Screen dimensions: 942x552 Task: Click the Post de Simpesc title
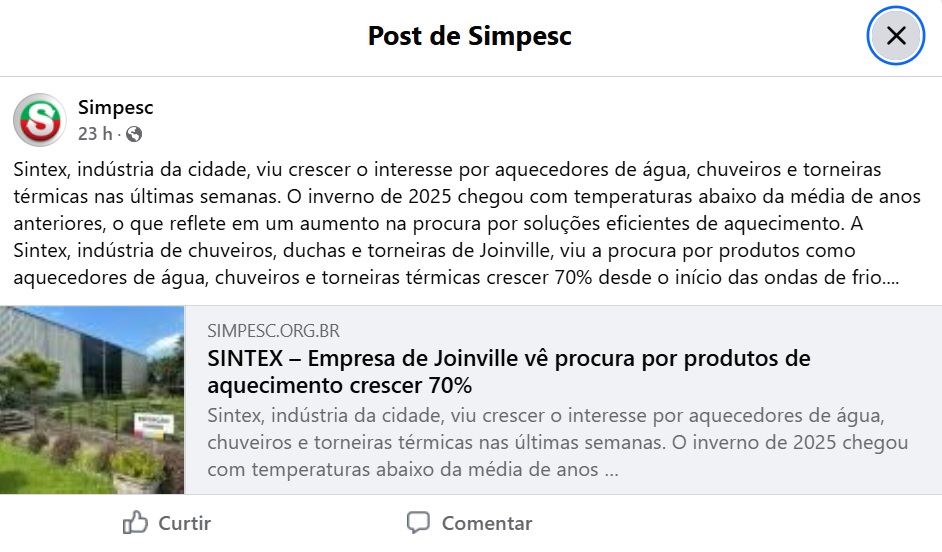point(469,37)
